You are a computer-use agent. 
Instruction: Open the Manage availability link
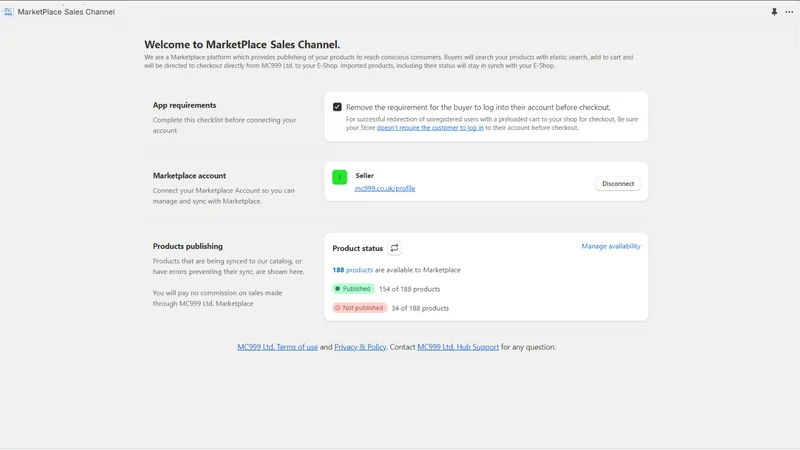611,246
